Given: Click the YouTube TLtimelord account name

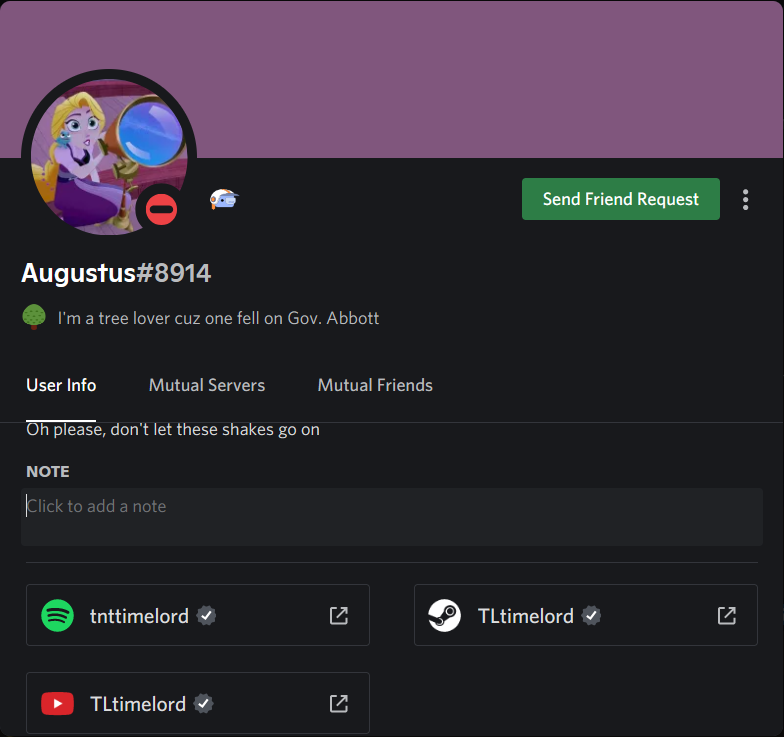Looking at the screenshot, I should [x=138, y=704].
